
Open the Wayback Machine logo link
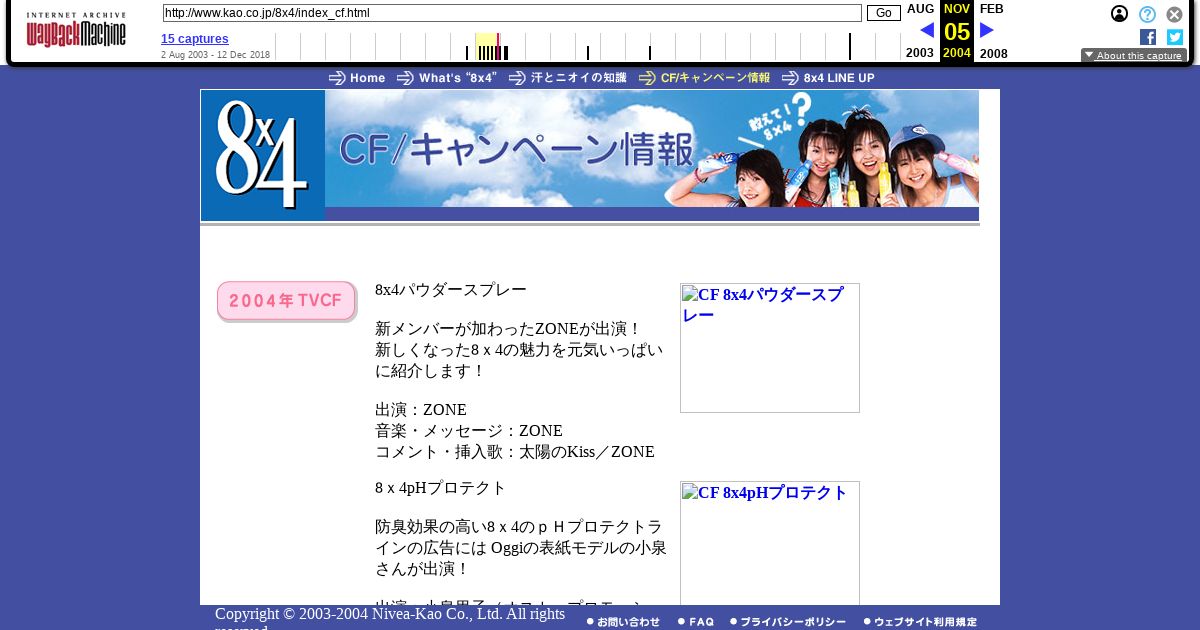76,30
